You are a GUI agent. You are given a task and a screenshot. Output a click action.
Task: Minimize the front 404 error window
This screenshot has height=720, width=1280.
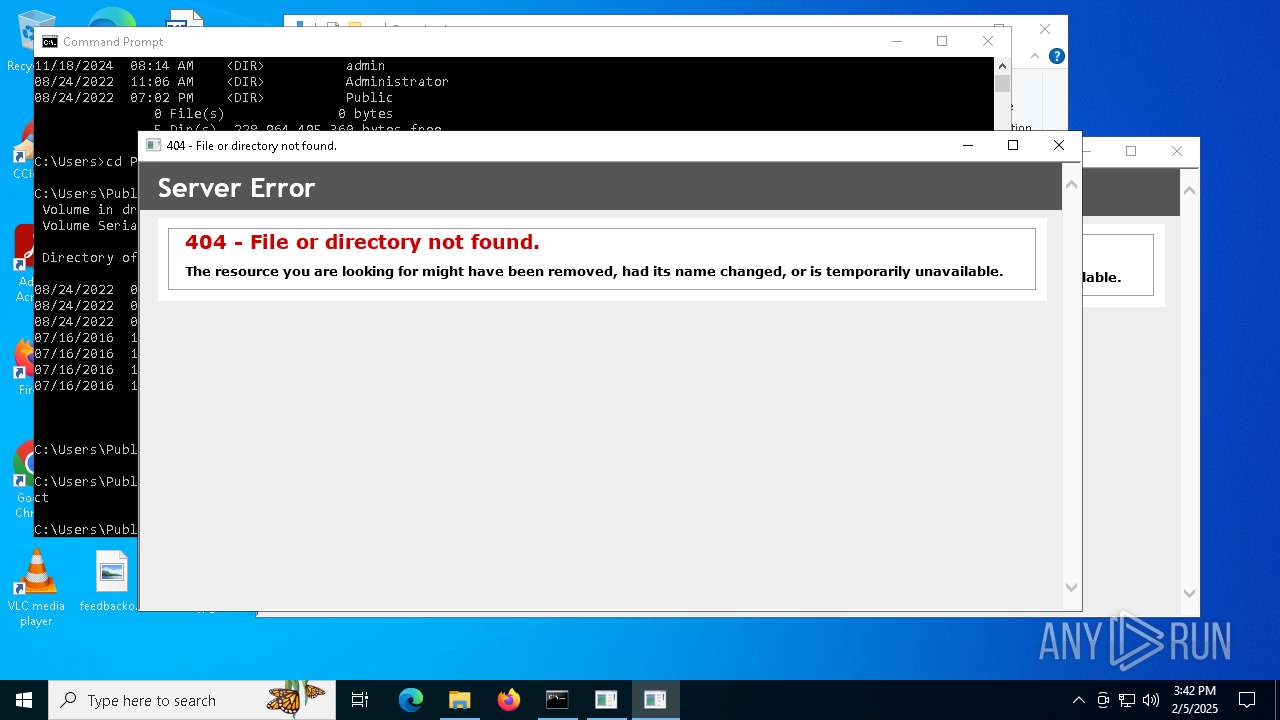pos(967,145)
